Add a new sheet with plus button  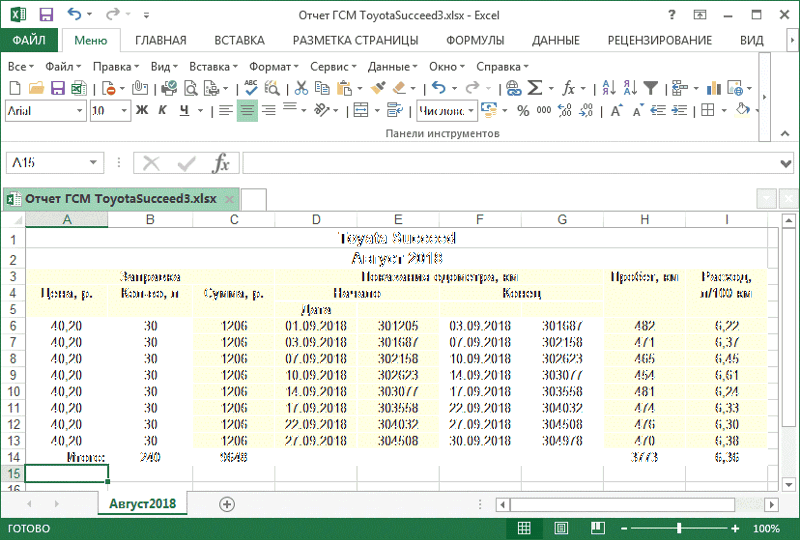click(227, 504)
